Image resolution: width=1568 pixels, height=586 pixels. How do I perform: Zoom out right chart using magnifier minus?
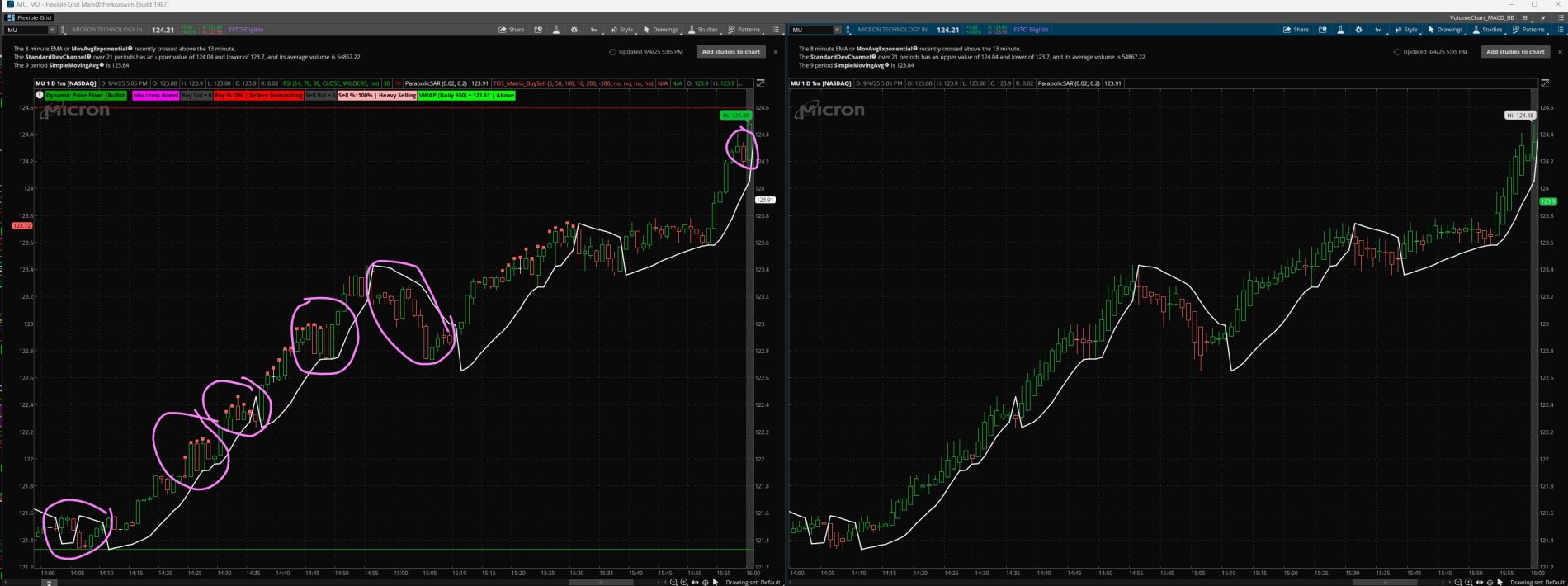1457,582
